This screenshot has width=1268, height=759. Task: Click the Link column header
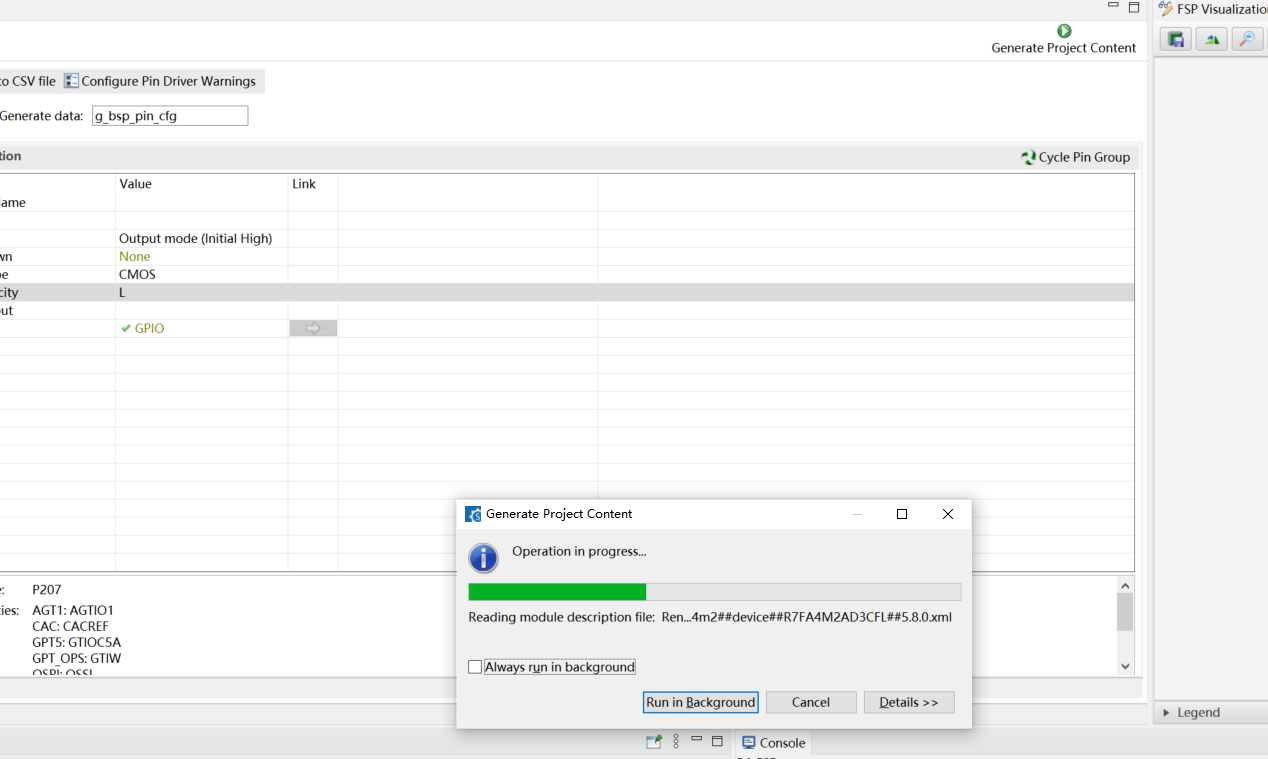(x=304, y=184)
